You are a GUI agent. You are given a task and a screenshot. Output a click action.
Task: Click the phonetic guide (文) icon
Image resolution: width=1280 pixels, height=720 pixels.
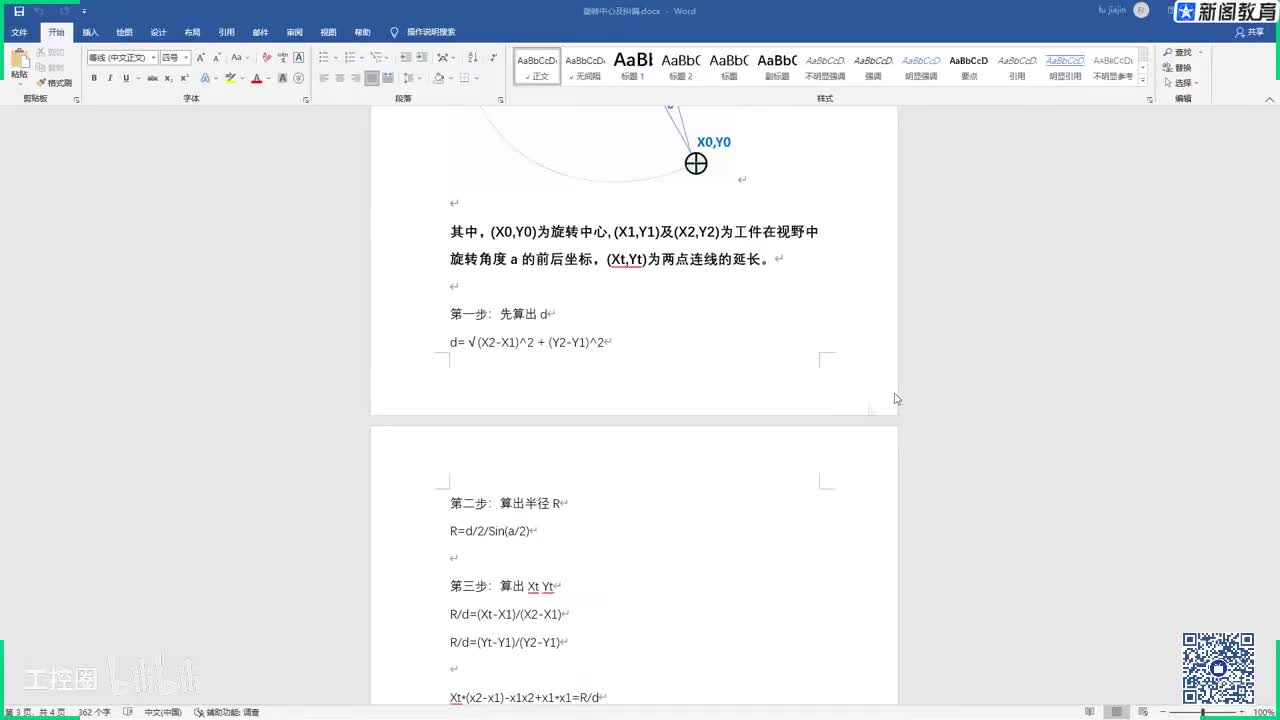pyautogui.click(x=282, y=58)
